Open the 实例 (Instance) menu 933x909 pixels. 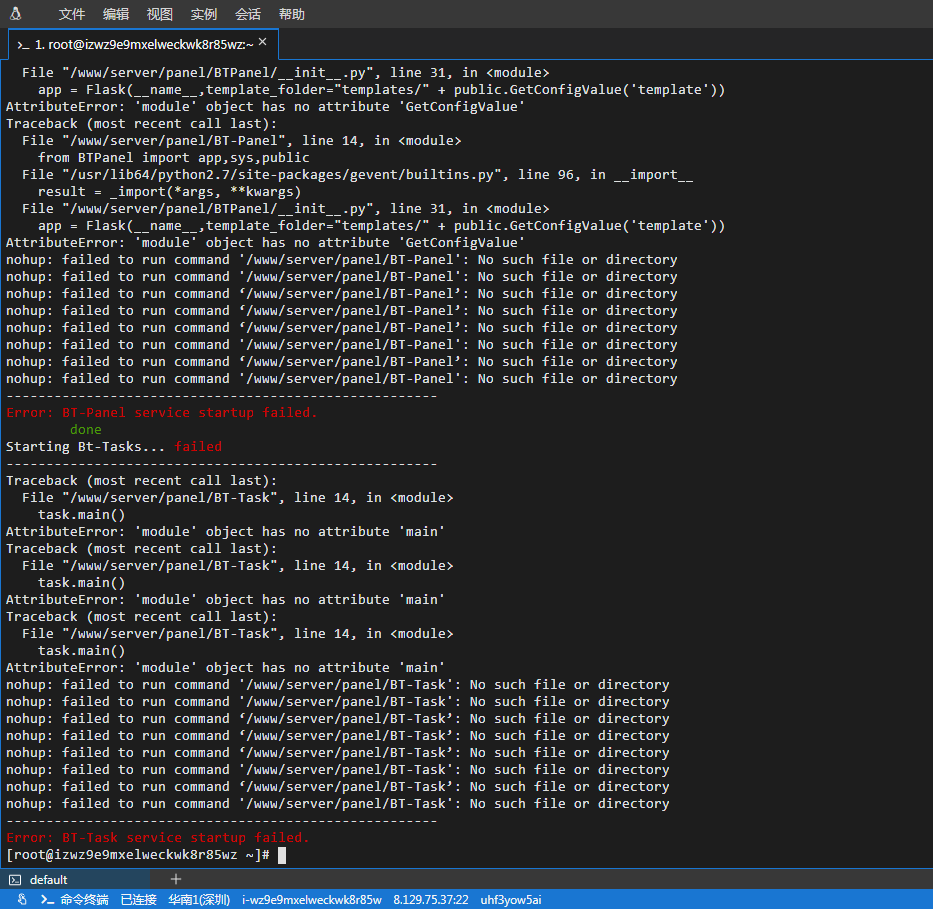tap(204, 14)
